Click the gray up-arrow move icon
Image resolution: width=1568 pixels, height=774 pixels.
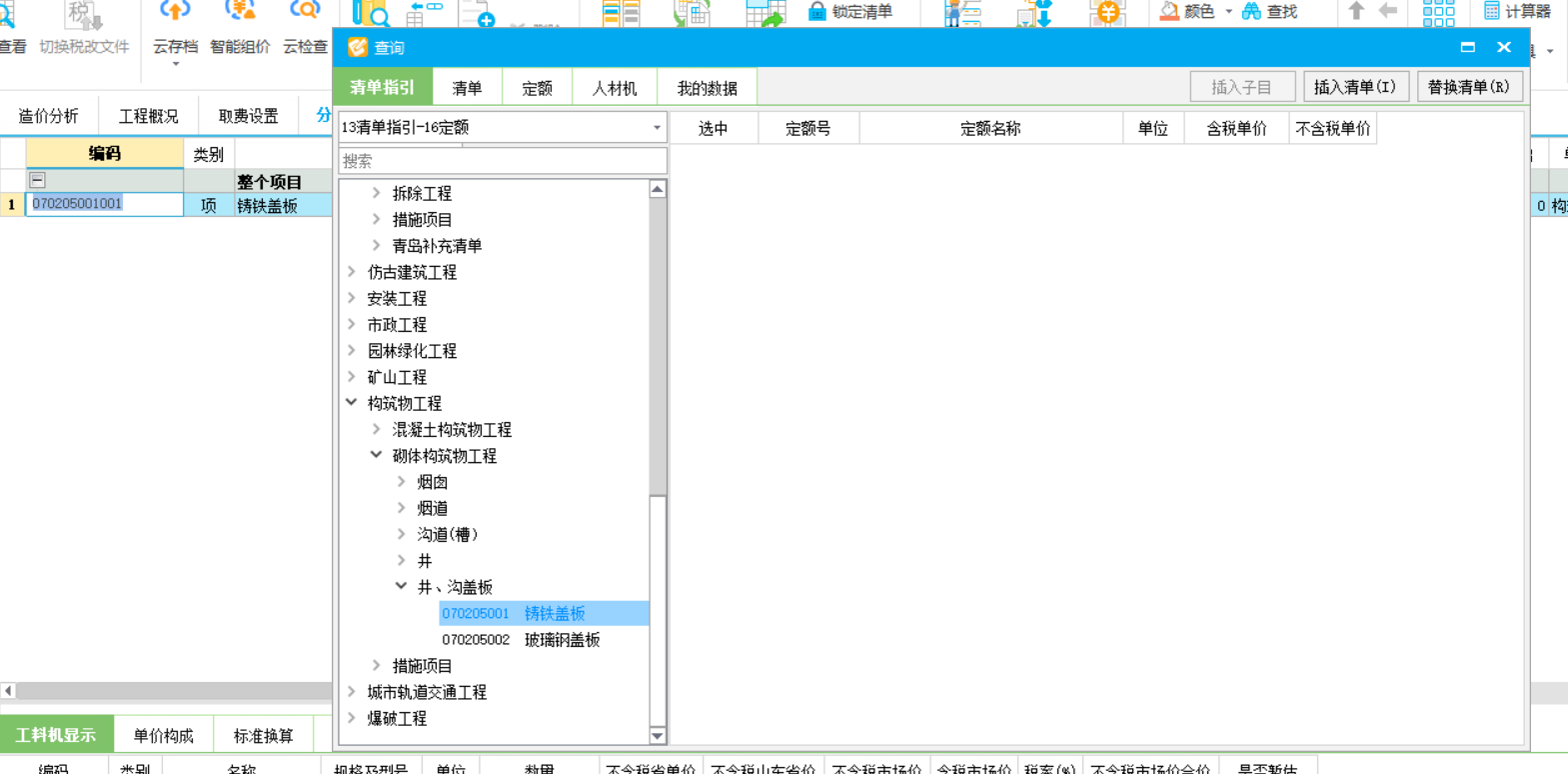point(1356,11)
